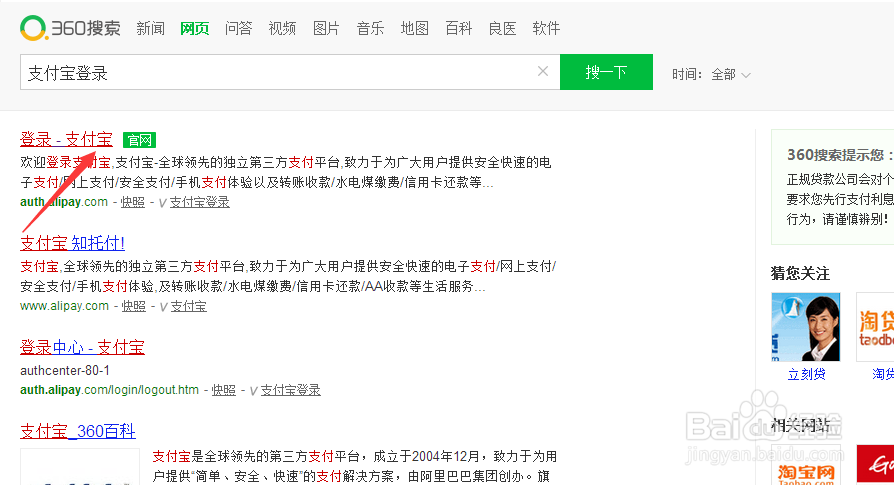Viewport: 894px width, 485px height.
Task: Click the www.alipay.com URL text
Action: click(64, 306)
